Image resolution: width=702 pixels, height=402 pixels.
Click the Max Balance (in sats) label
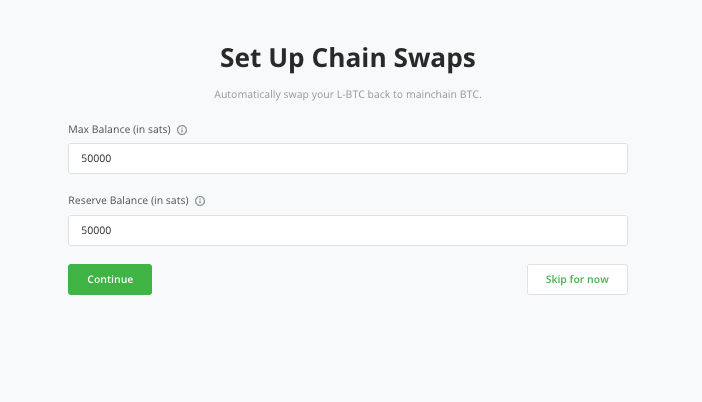pos(120,129)
